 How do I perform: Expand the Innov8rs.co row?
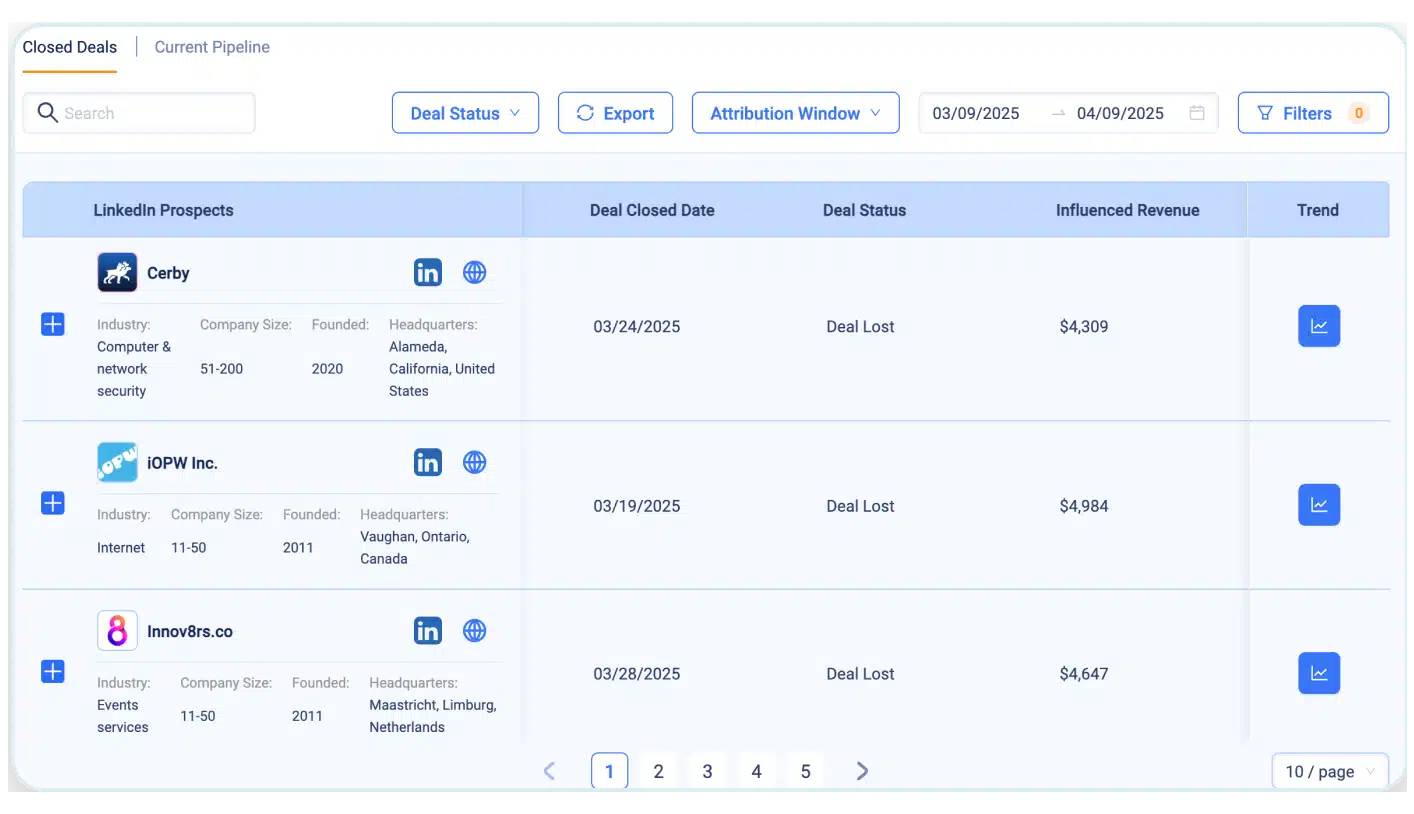click(53, 671)
